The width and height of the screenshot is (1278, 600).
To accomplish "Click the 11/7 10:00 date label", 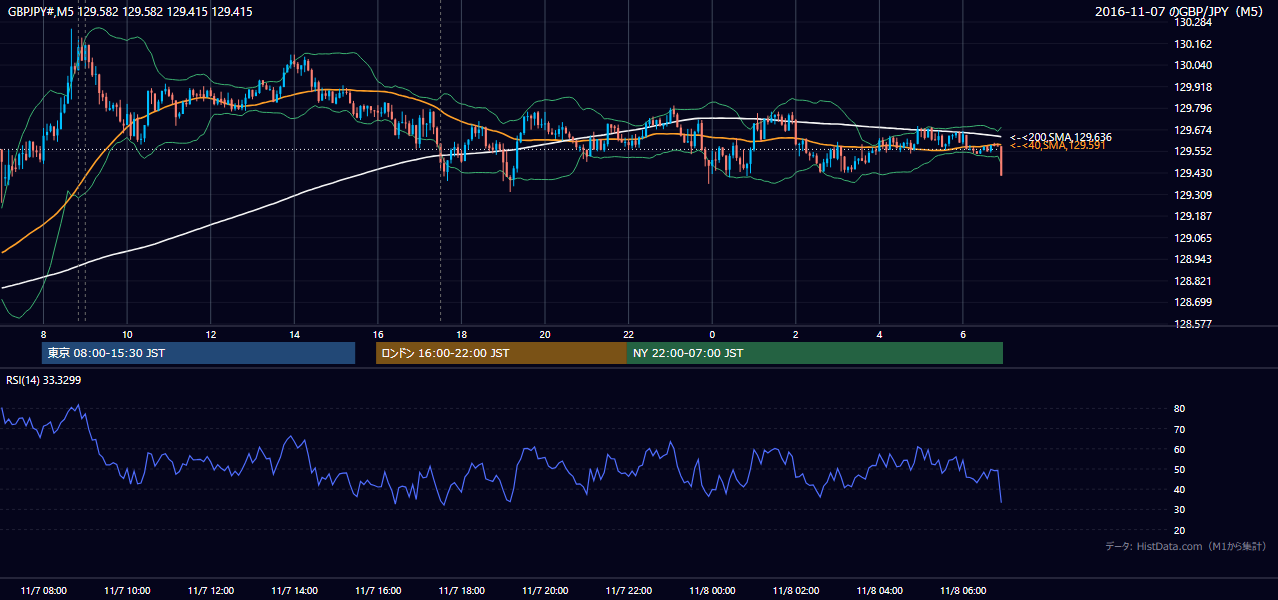I will click(x=127, y=591).
